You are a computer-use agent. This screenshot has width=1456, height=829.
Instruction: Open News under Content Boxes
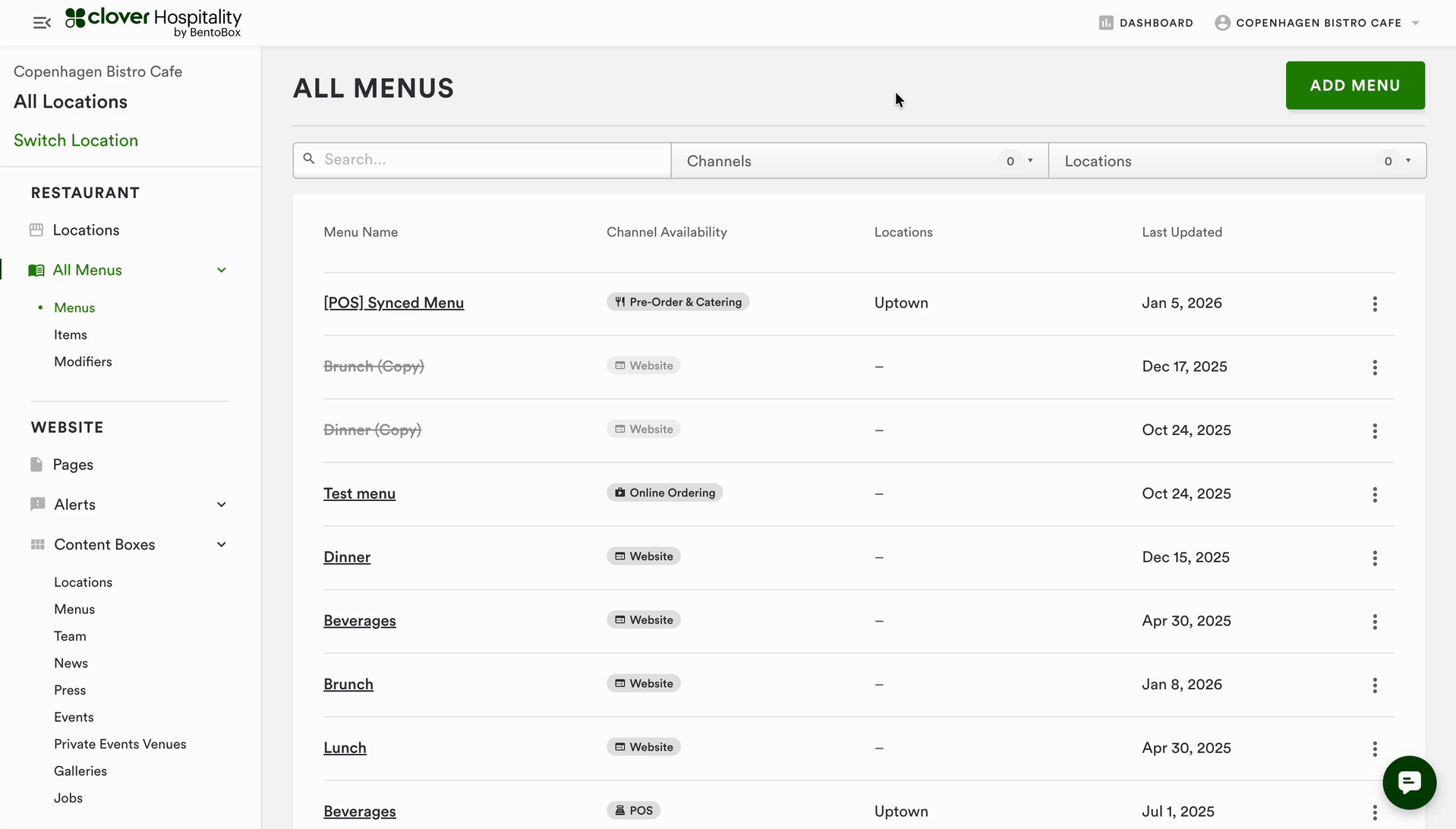(x=71, y=664)
